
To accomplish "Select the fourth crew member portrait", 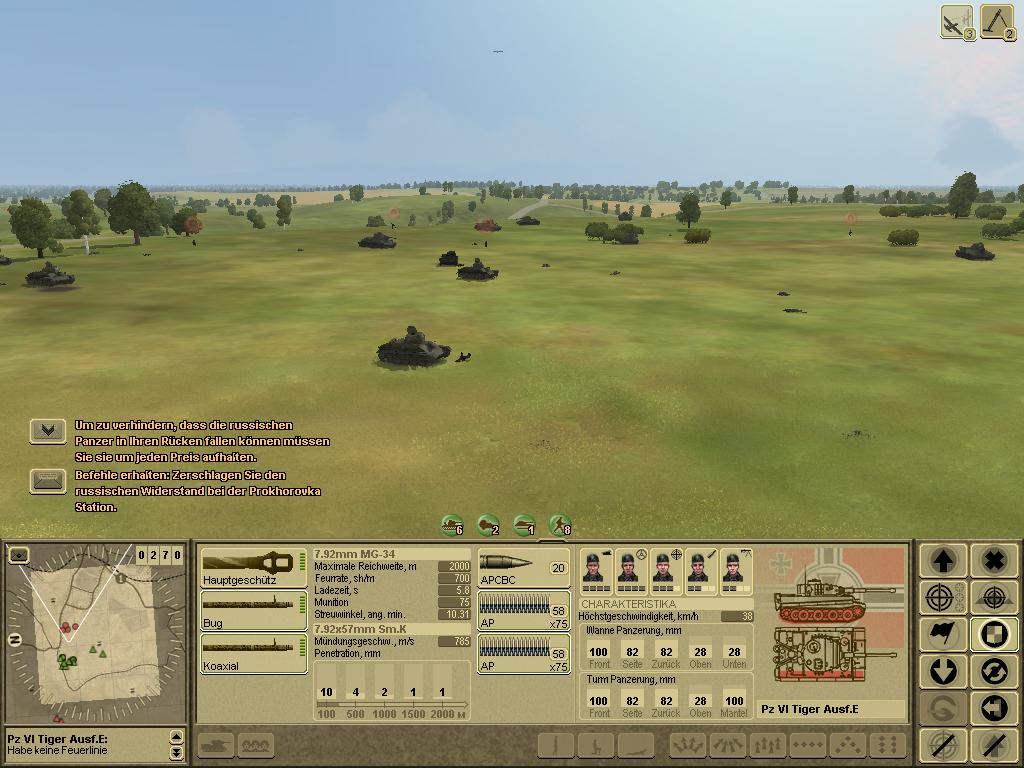I will coord(701,571).
